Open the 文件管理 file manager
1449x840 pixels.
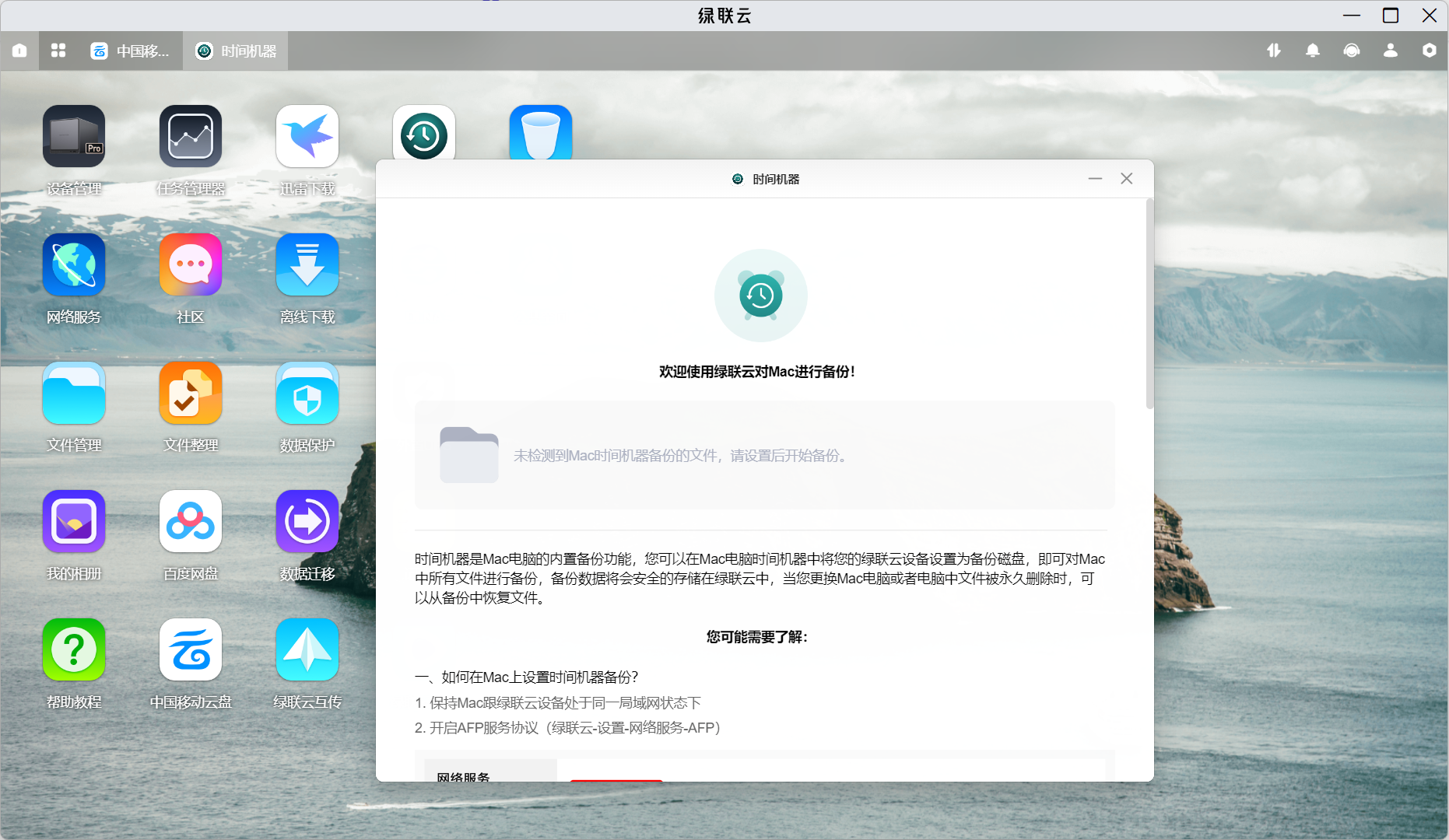(x=74, y=394)
